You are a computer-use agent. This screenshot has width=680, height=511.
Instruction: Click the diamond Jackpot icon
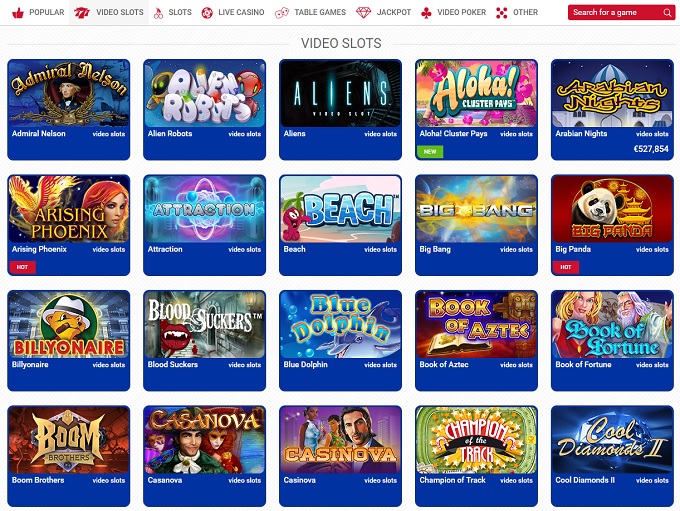[363, 13]
